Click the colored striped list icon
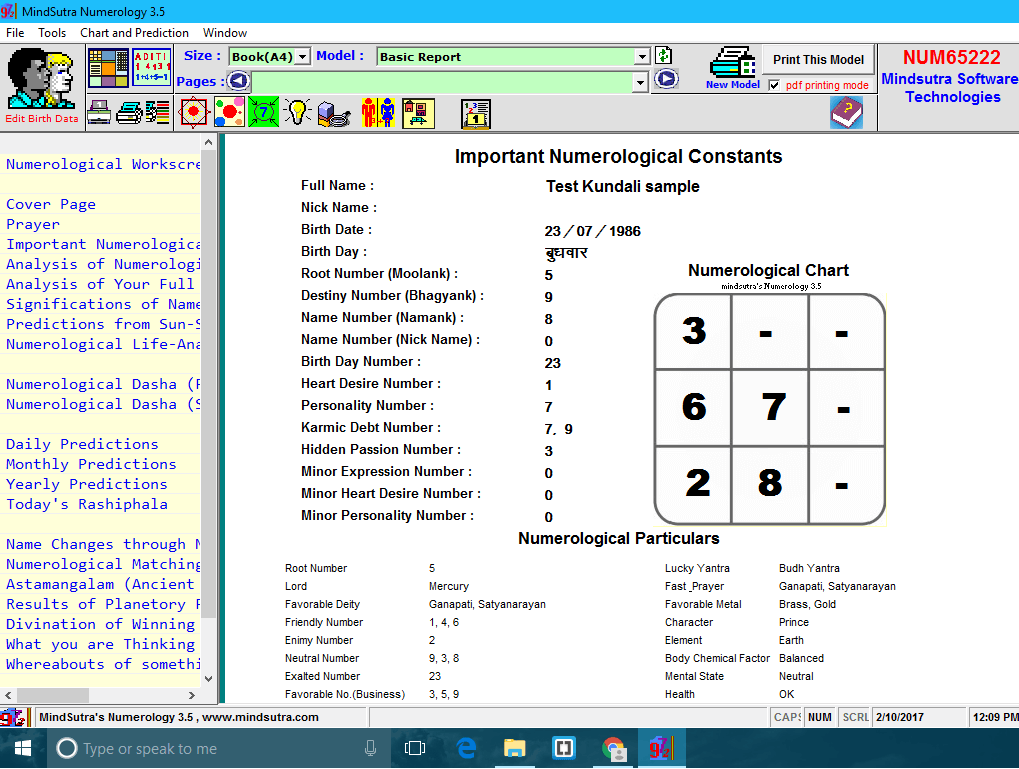Viewport: 1019px width, 769px height. (x=157, y=112)
